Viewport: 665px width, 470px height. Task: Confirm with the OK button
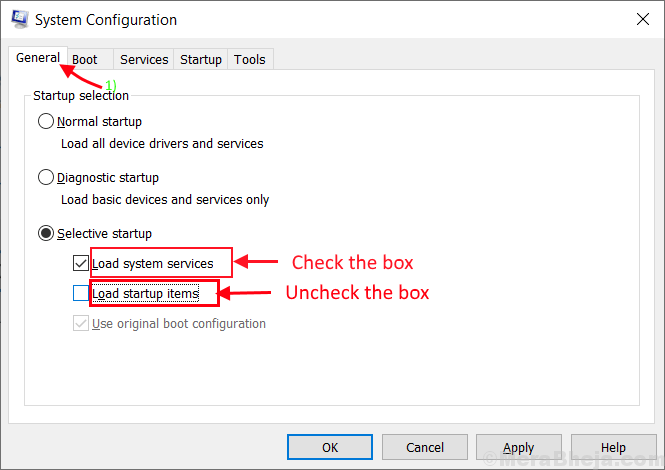pos(330,447)
